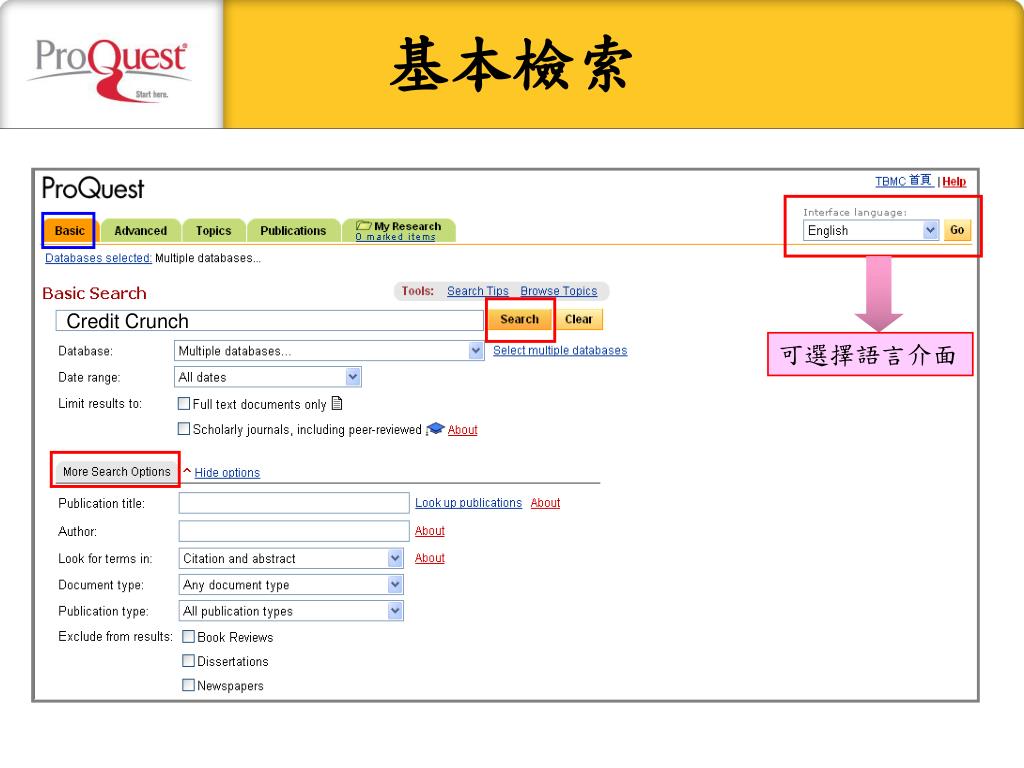The width and height of the screenshot is (1024, 768).
Task: Open the Interface language dropdown
Action: pyautogui.click(x=871, y=231)
